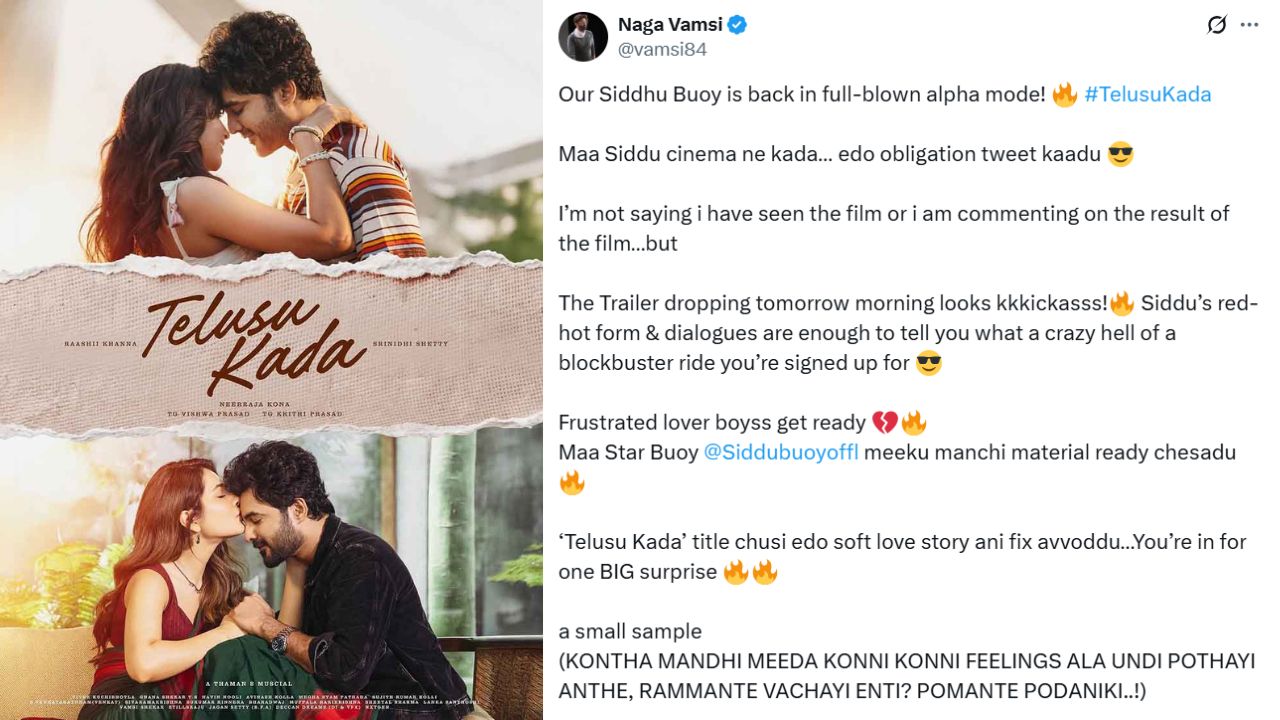Screen dimensions: 1280x720
Task: Click the dialogue sample text in capitals
Action: [905, 676]
